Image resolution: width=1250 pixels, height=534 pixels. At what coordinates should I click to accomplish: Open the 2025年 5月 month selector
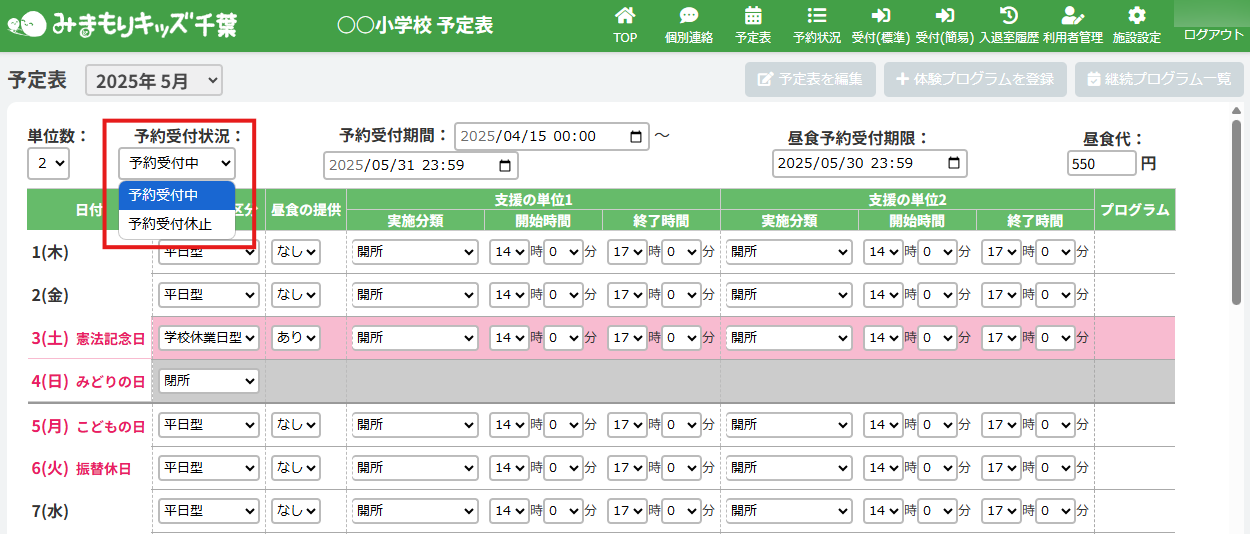coord(154,81)
